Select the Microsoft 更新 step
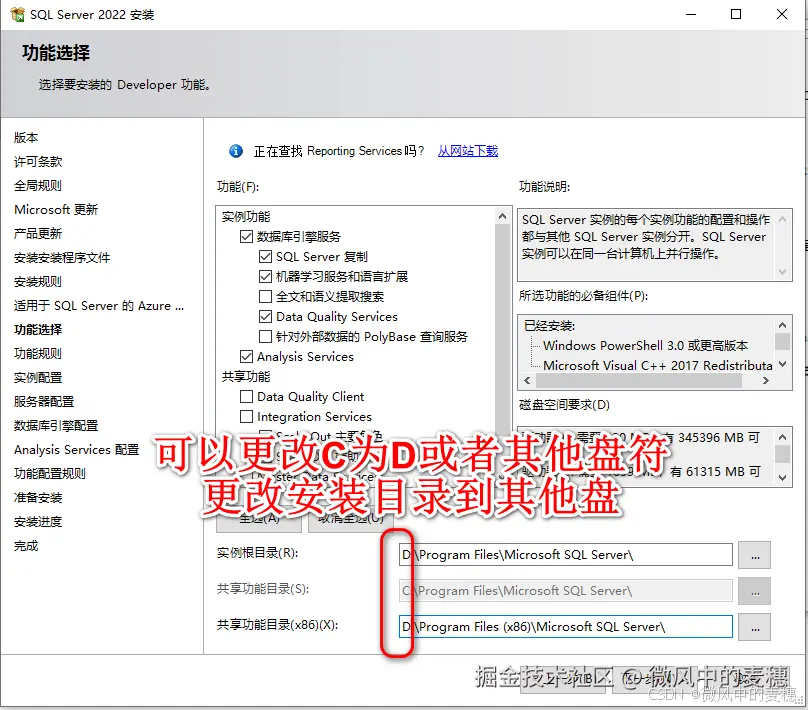 pos(56,210)
